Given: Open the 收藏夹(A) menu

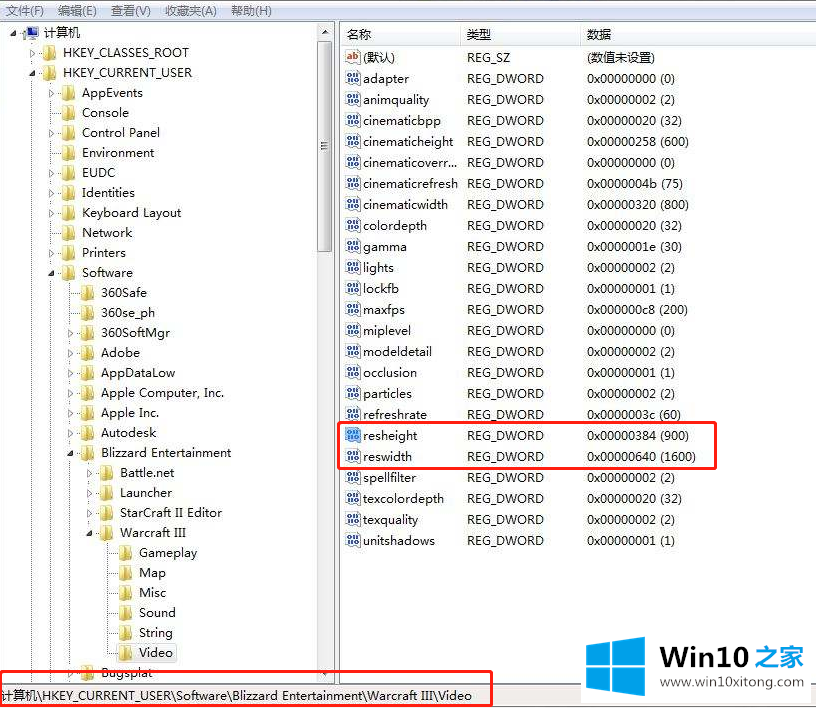Looking at the screenshot, I should (x=190, y=10).
